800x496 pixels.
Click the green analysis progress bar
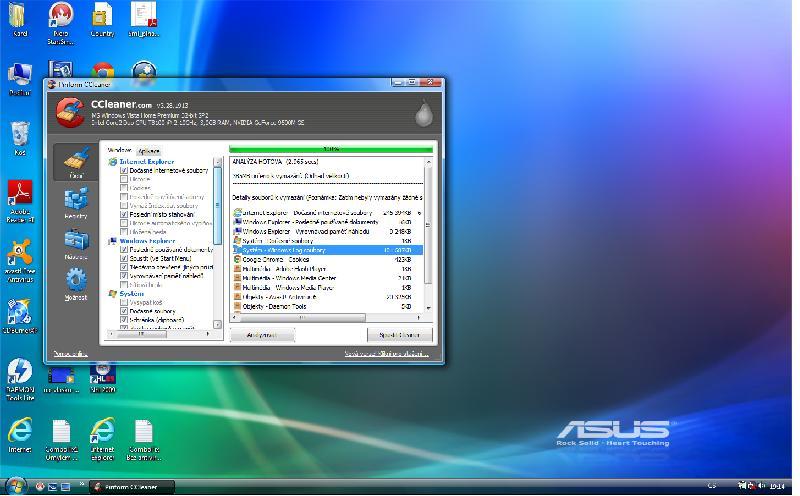pyautogui.click(x=331, y=149)
